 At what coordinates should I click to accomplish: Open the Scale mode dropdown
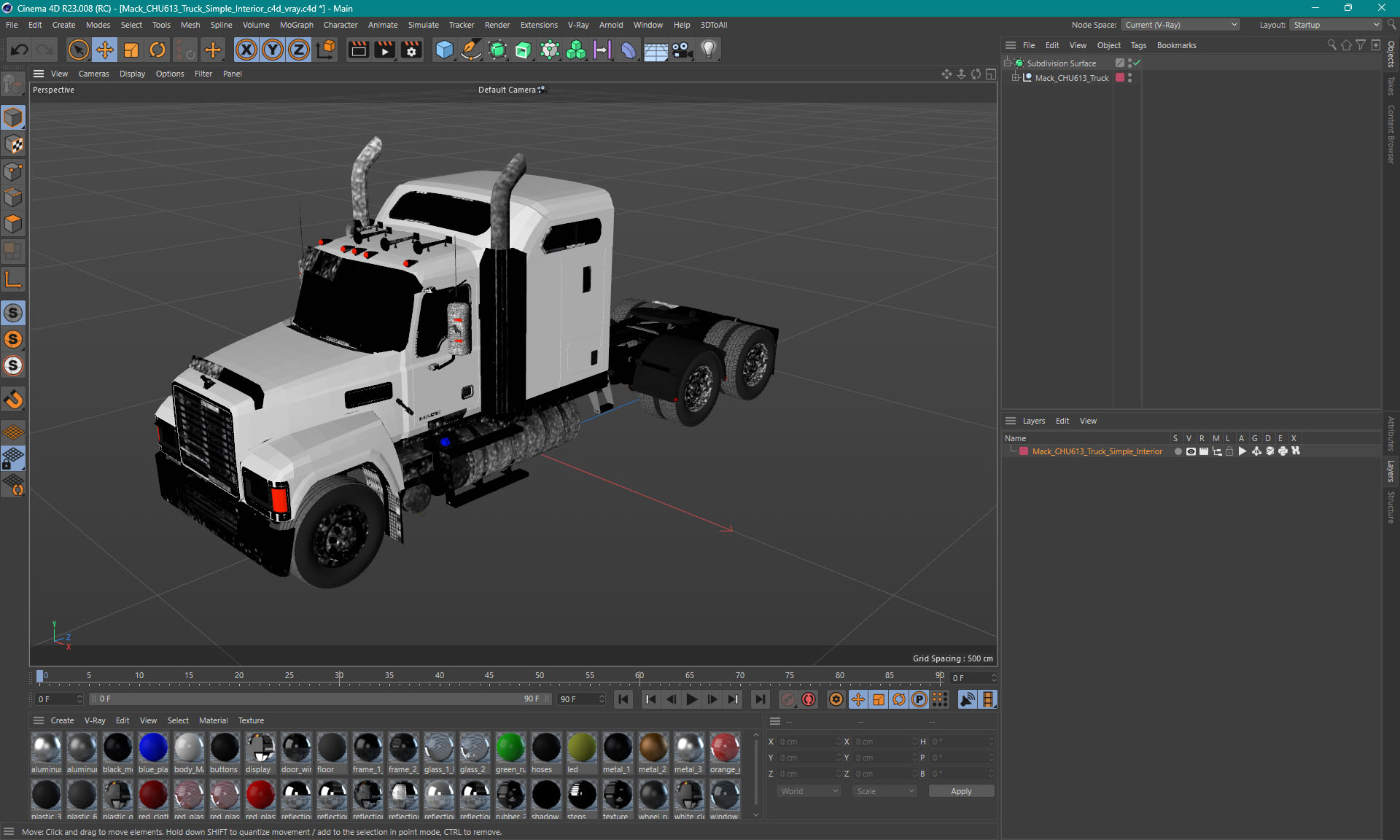pyautogui.click(x=884, y=791)
